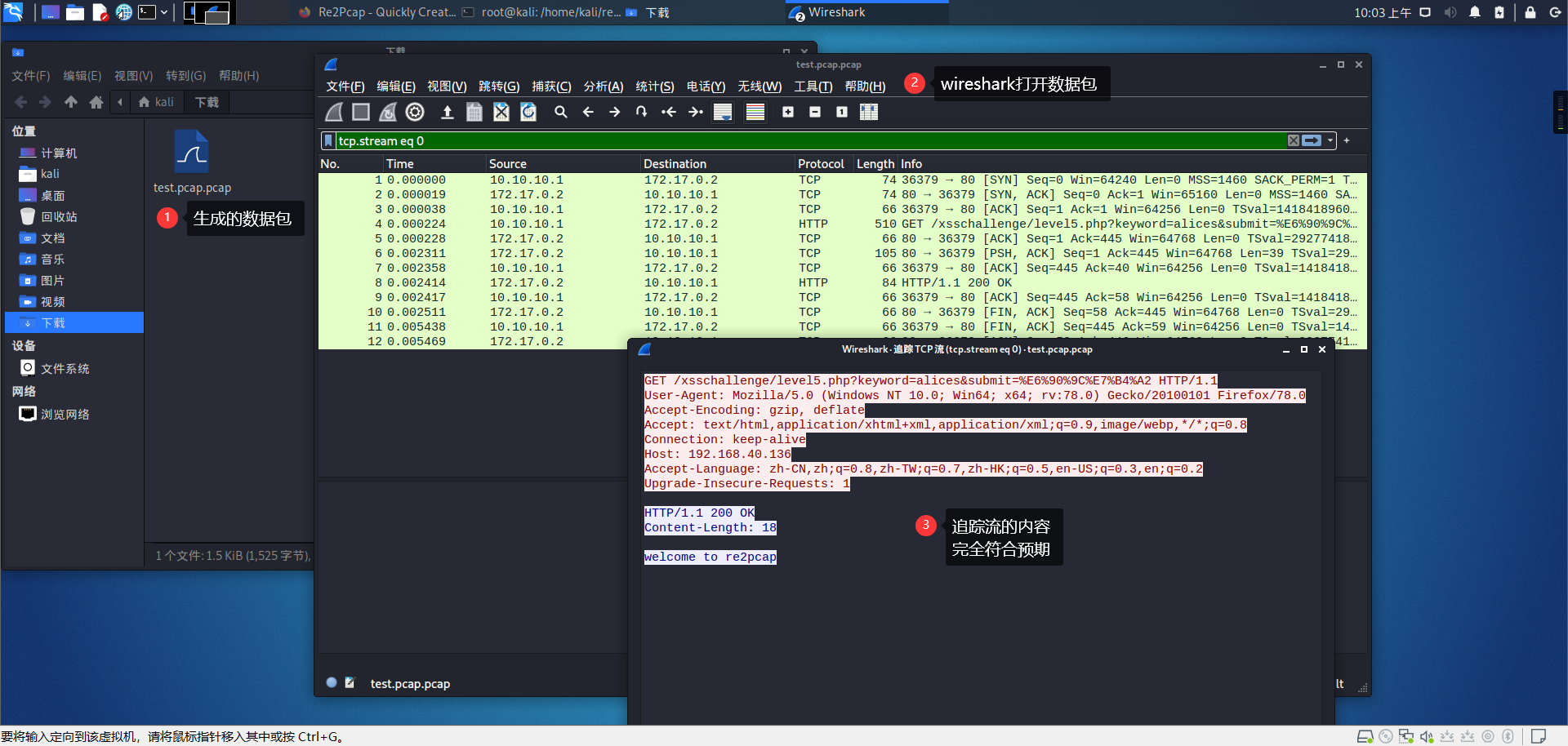Click volume icon in top panel
Image resolution: width=1568 pixels, height=746 pixels.
(1450, 12)
